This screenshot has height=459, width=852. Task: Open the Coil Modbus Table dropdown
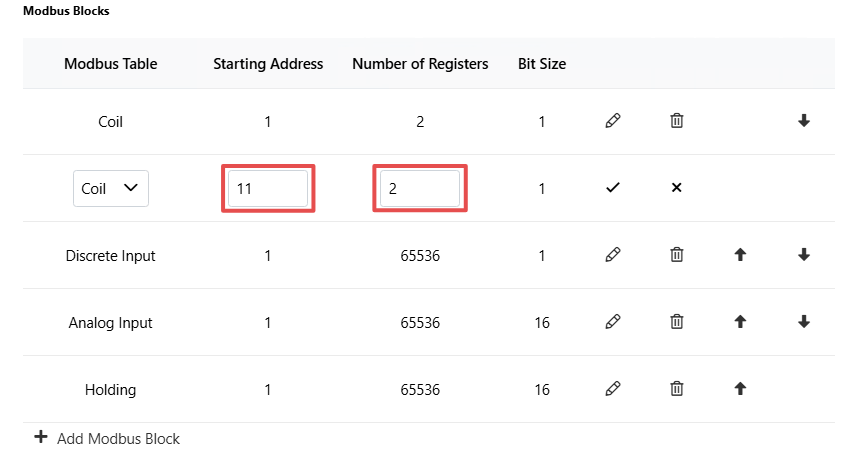[x=111, y=188]
